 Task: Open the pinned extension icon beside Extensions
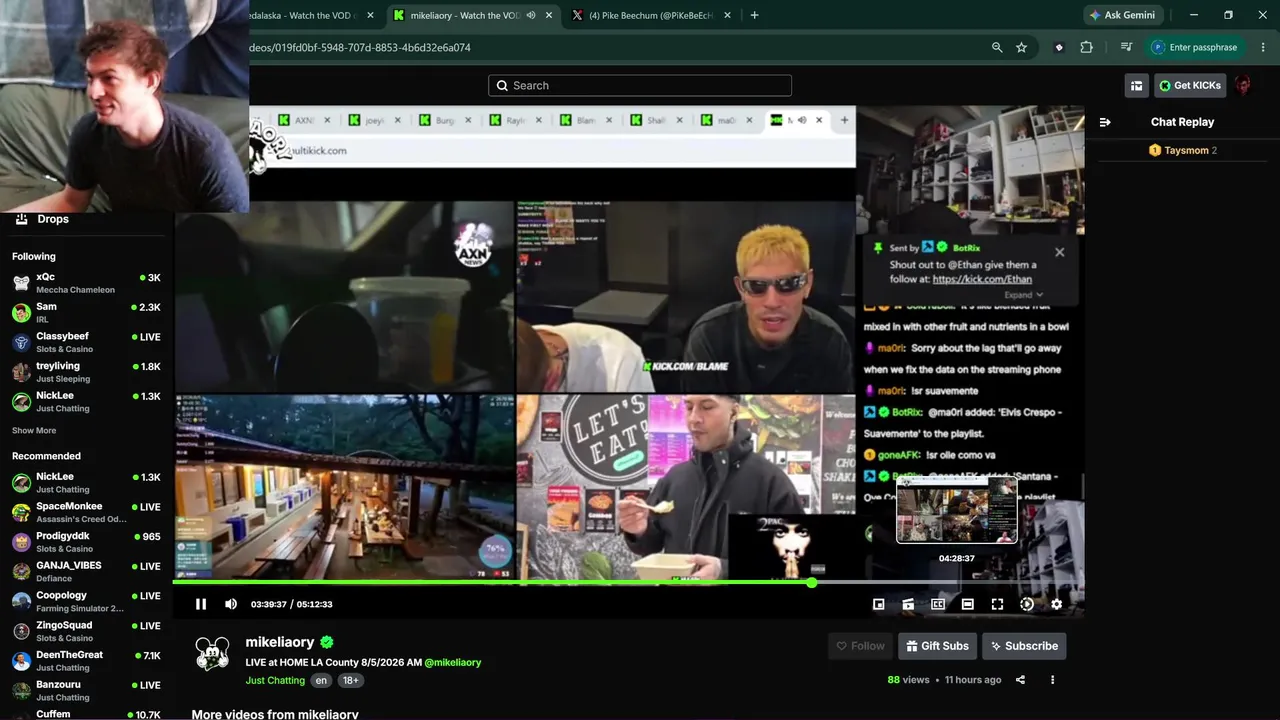(1059, 47)
